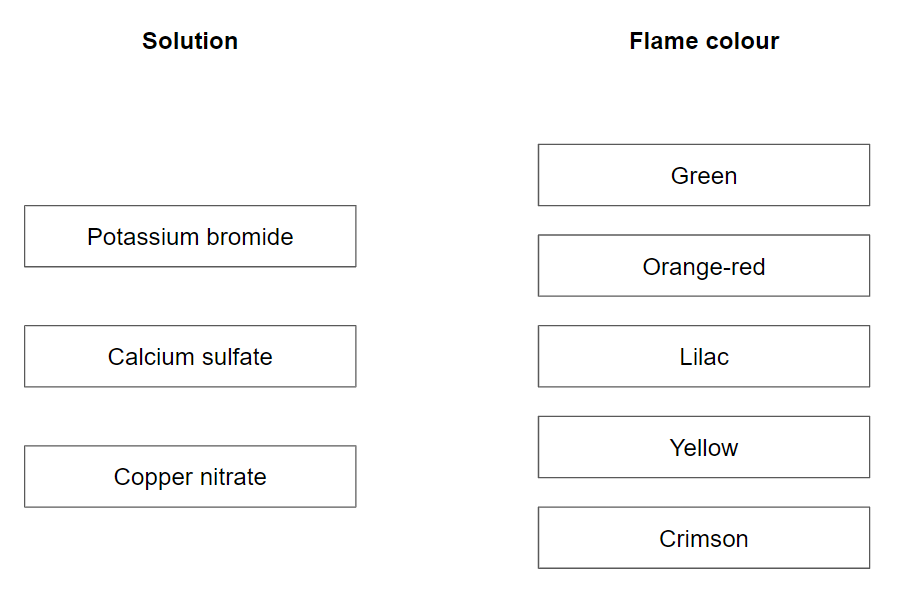
Task: Select the Green flame colour box
Action: 703,176
